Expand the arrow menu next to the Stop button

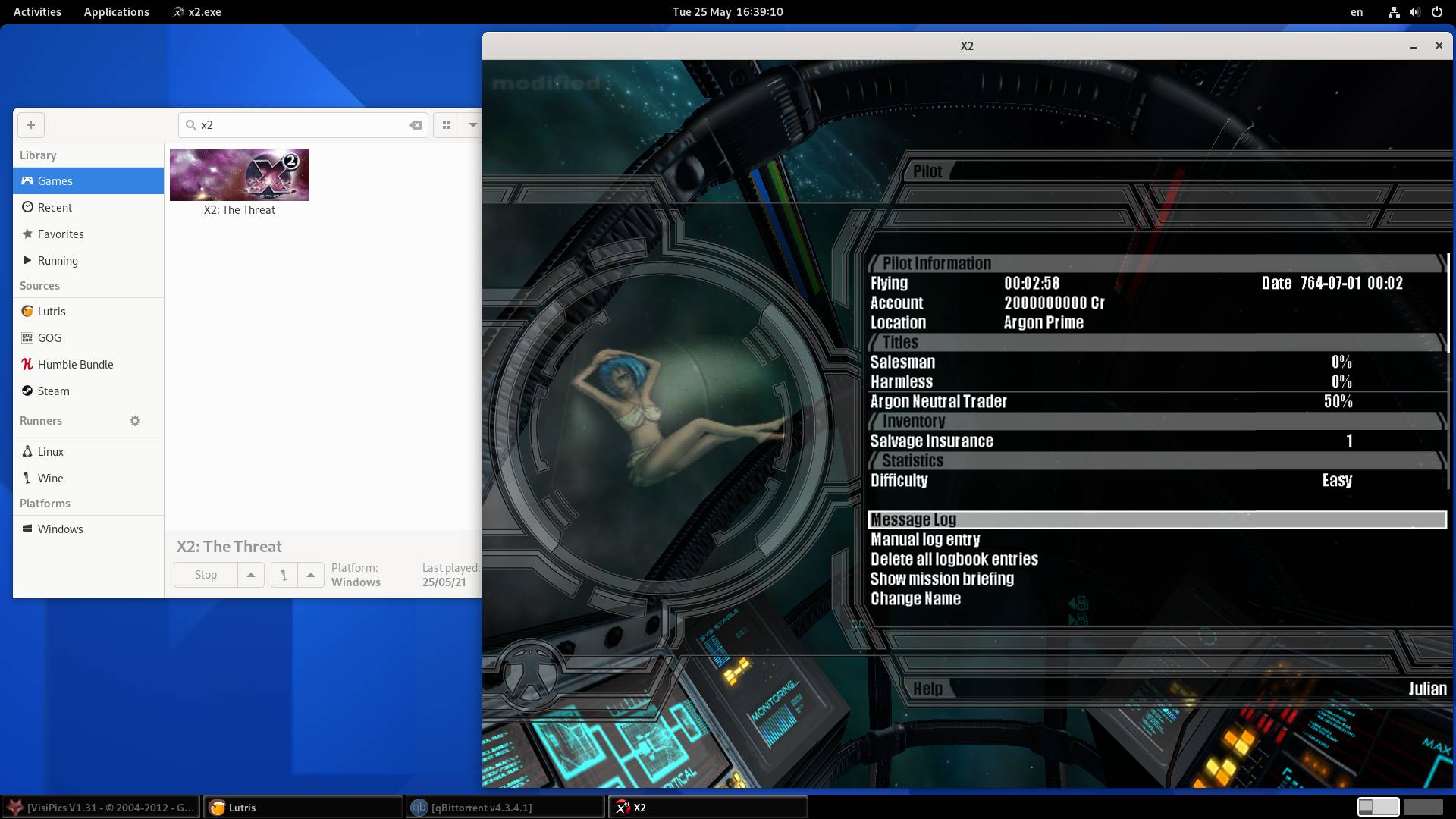[251, 575]
